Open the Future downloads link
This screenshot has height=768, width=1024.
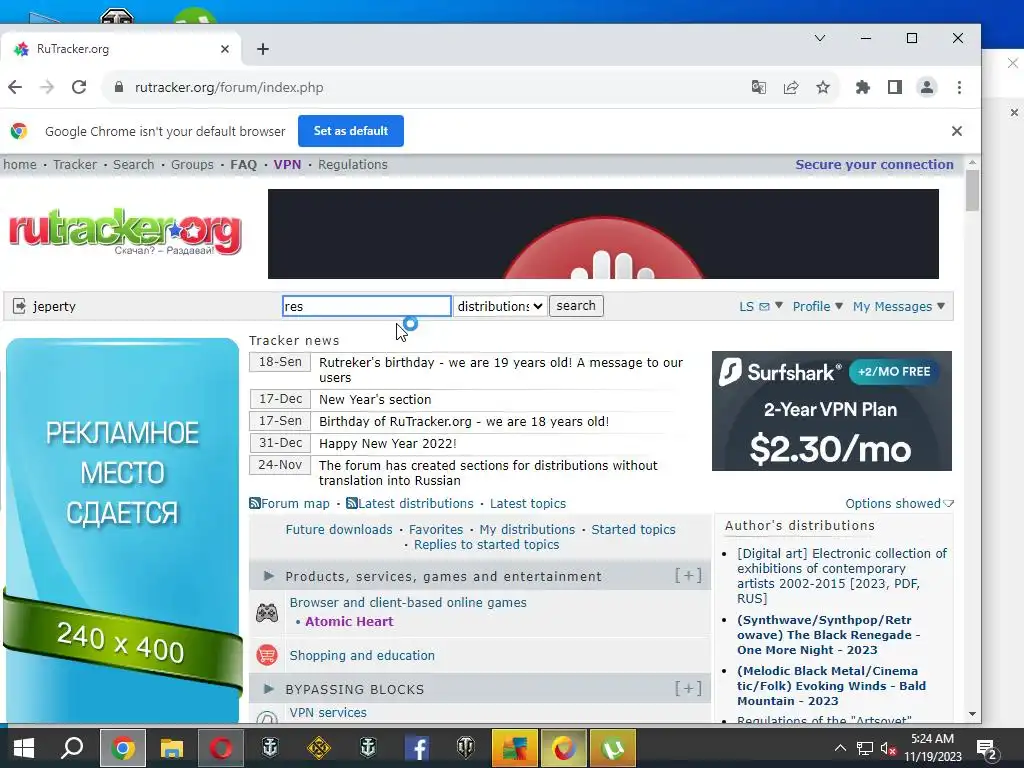[x=339, y=530]
